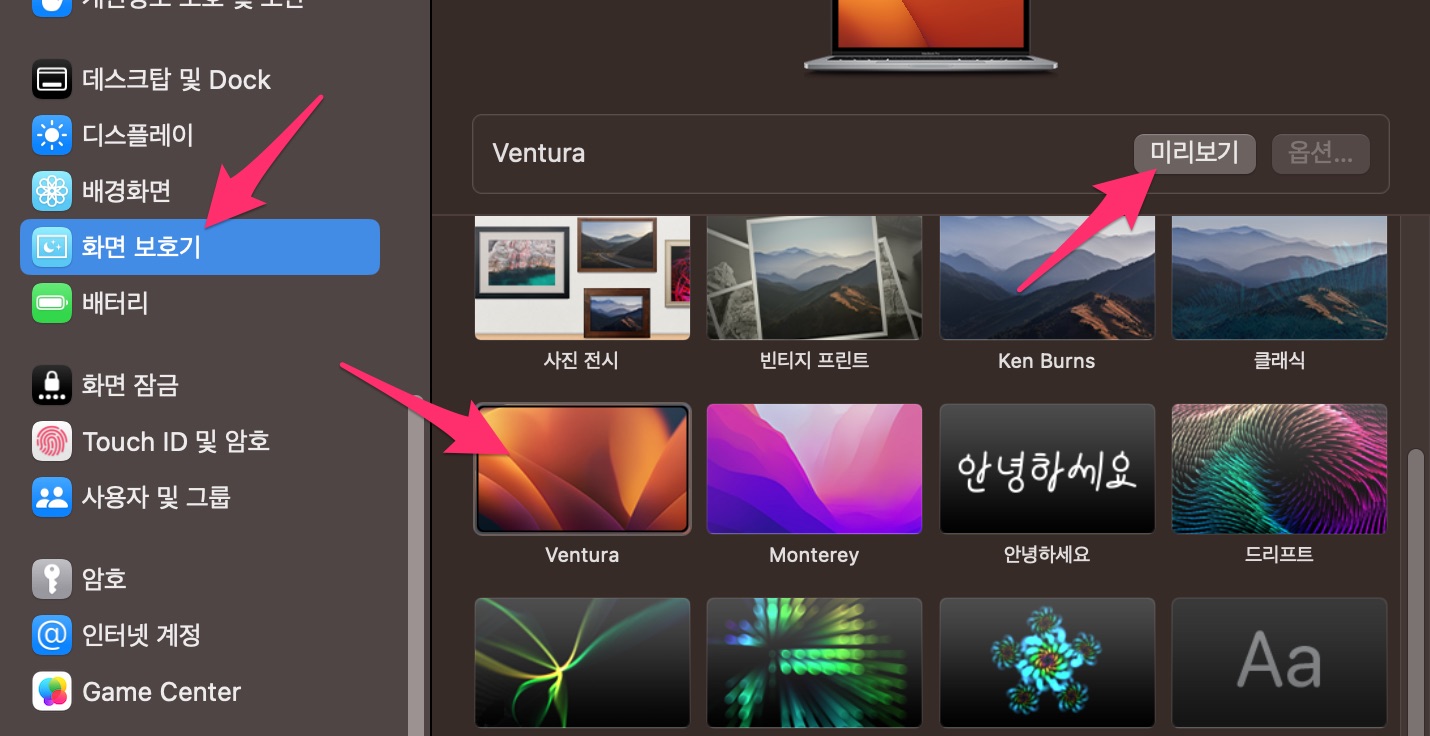Select the 사진 전시 screen saver thumbnail
The image size is (1430, 736).
(x=582, y=278)
